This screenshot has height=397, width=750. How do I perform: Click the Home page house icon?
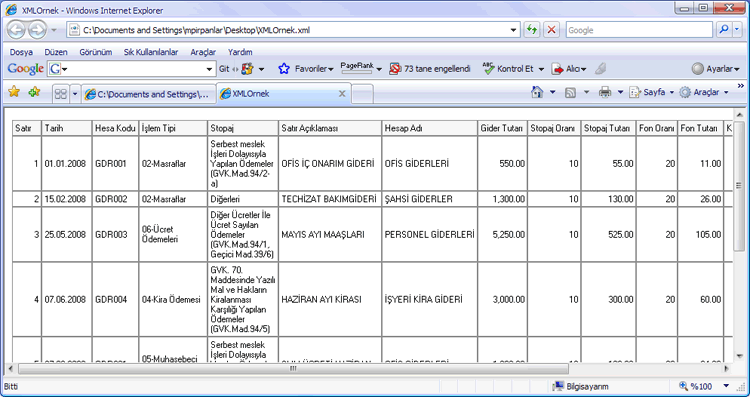coord(537,92)
